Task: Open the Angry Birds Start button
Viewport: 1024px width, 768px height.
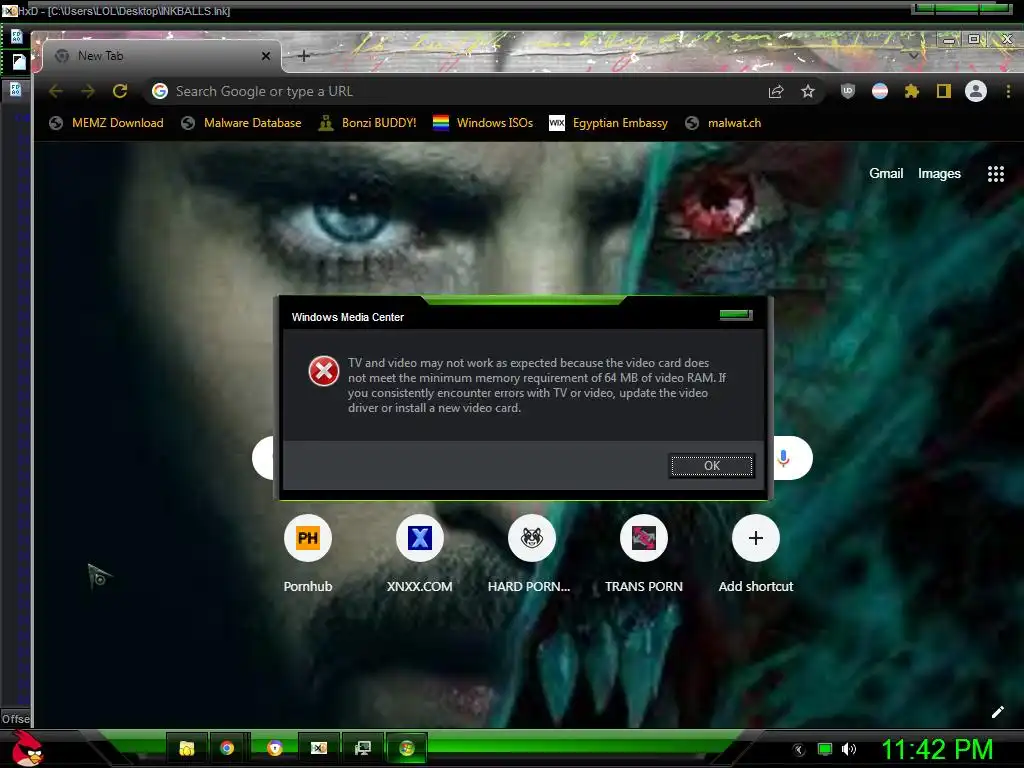Action: [27, 748]
